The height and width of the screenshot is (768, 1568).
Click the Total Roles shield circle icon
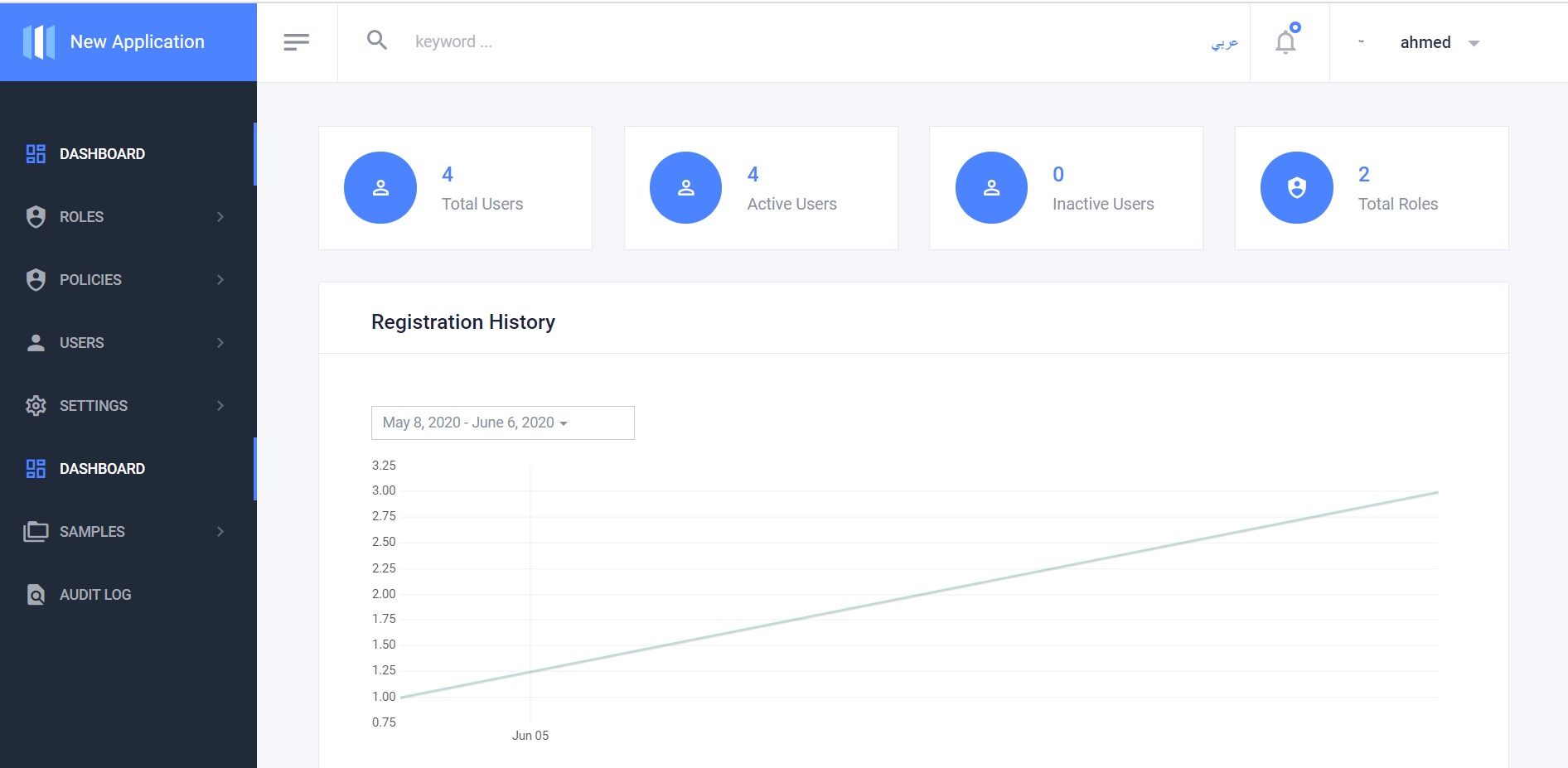pos(1297,187)
